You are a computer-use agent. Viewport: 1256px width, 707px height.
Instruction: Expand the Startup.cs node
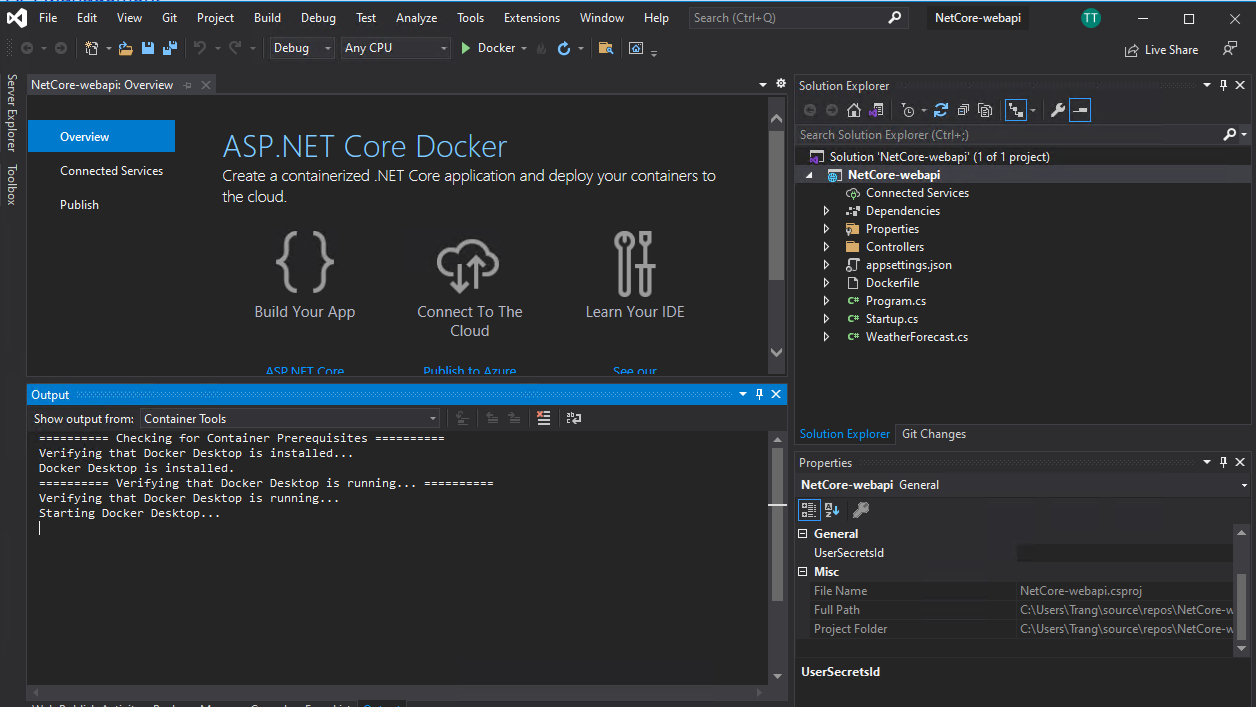[826, 319]
